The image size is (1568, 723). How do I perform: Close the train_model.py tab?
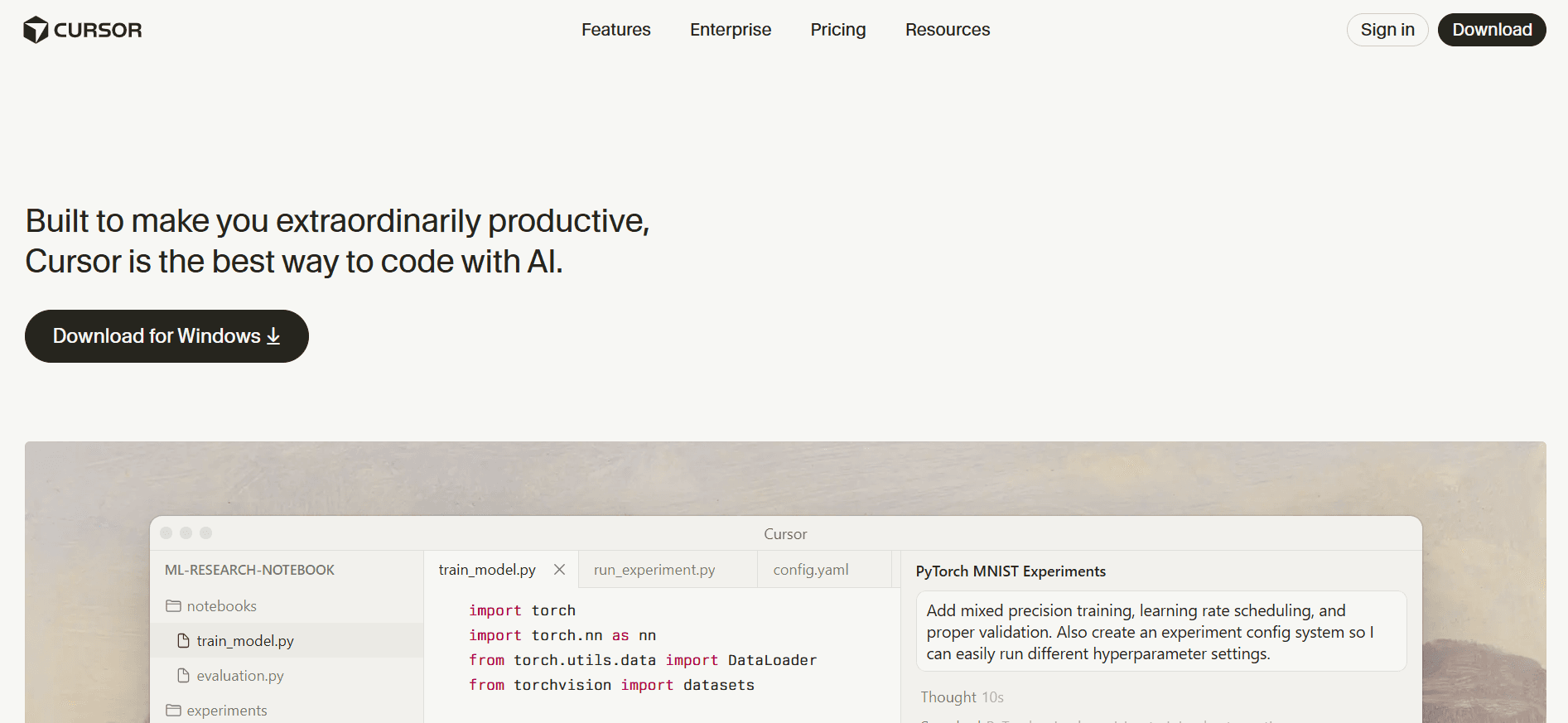[560, 570]
